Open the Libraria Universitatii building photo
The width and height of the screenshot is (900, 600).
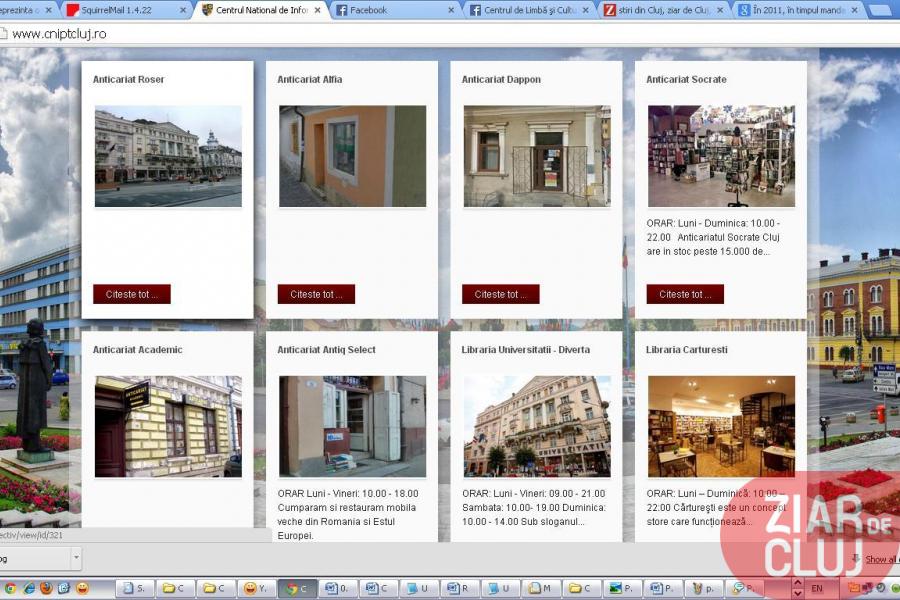(x=537, y=427)
